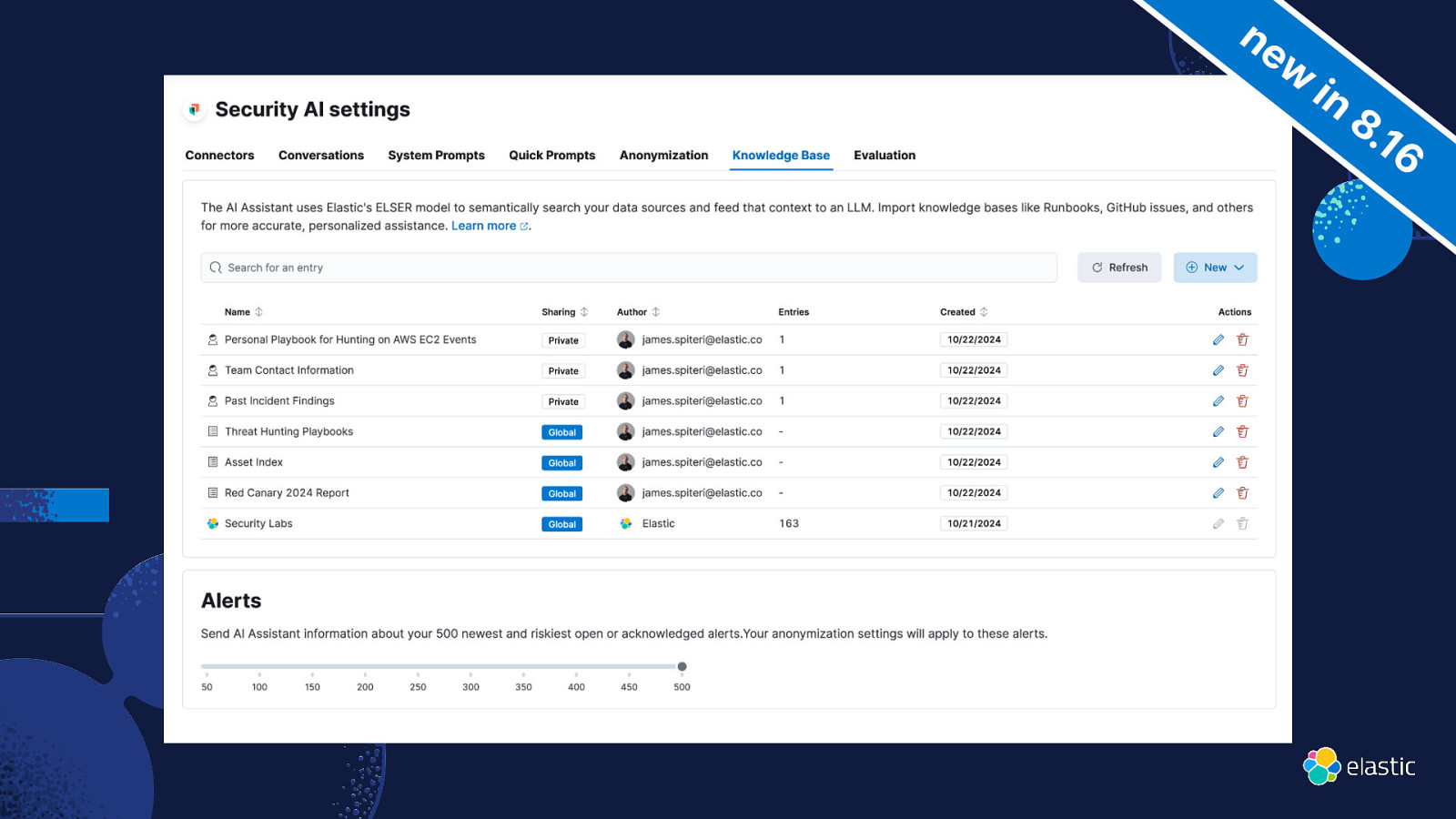Click the document icon next to Threat Hunting Playbooks
1456x819 pixels.
tap(213, 431)
